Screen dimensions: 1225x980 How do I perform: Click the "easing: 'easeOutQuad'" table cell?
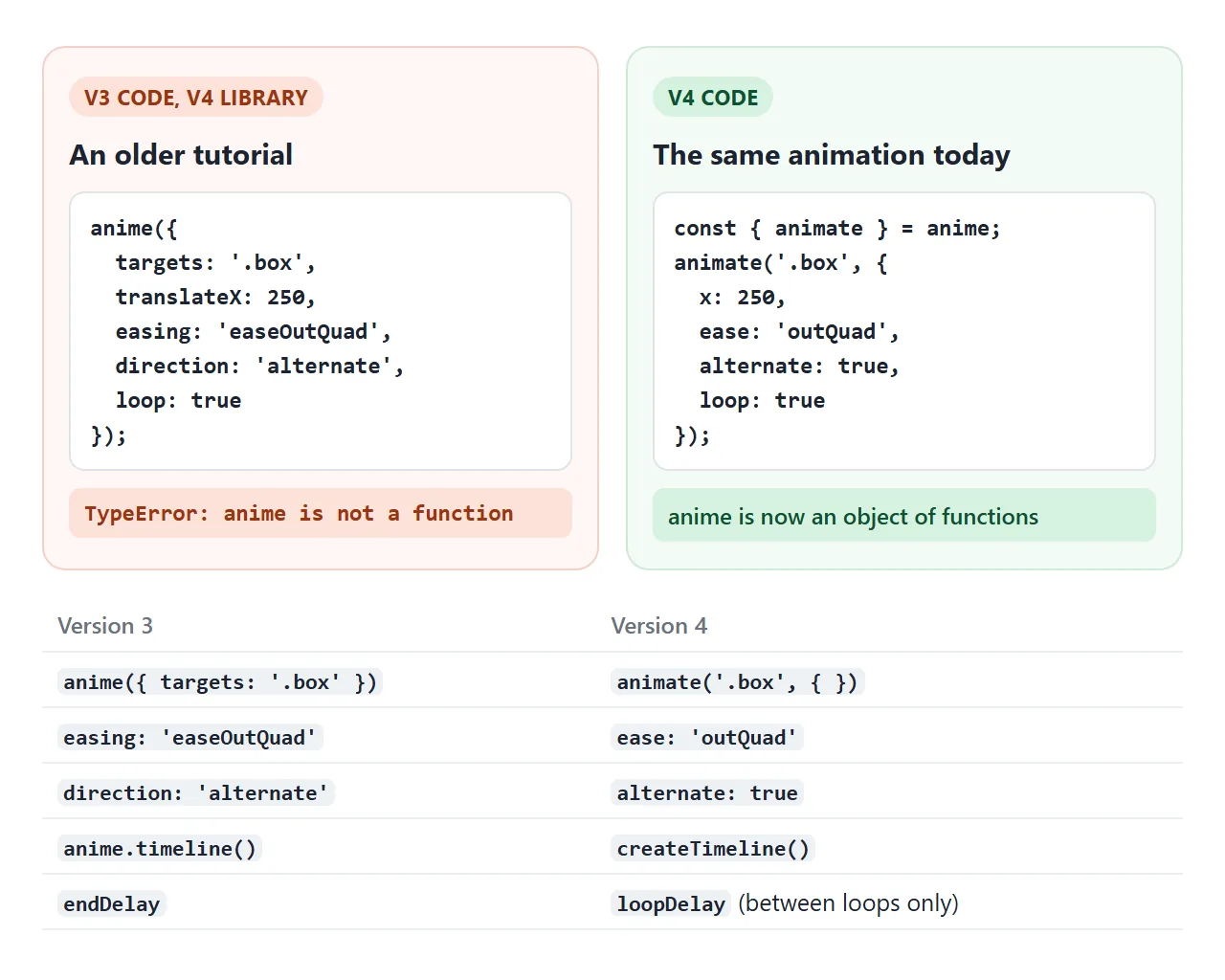click(x=189, y=738)
